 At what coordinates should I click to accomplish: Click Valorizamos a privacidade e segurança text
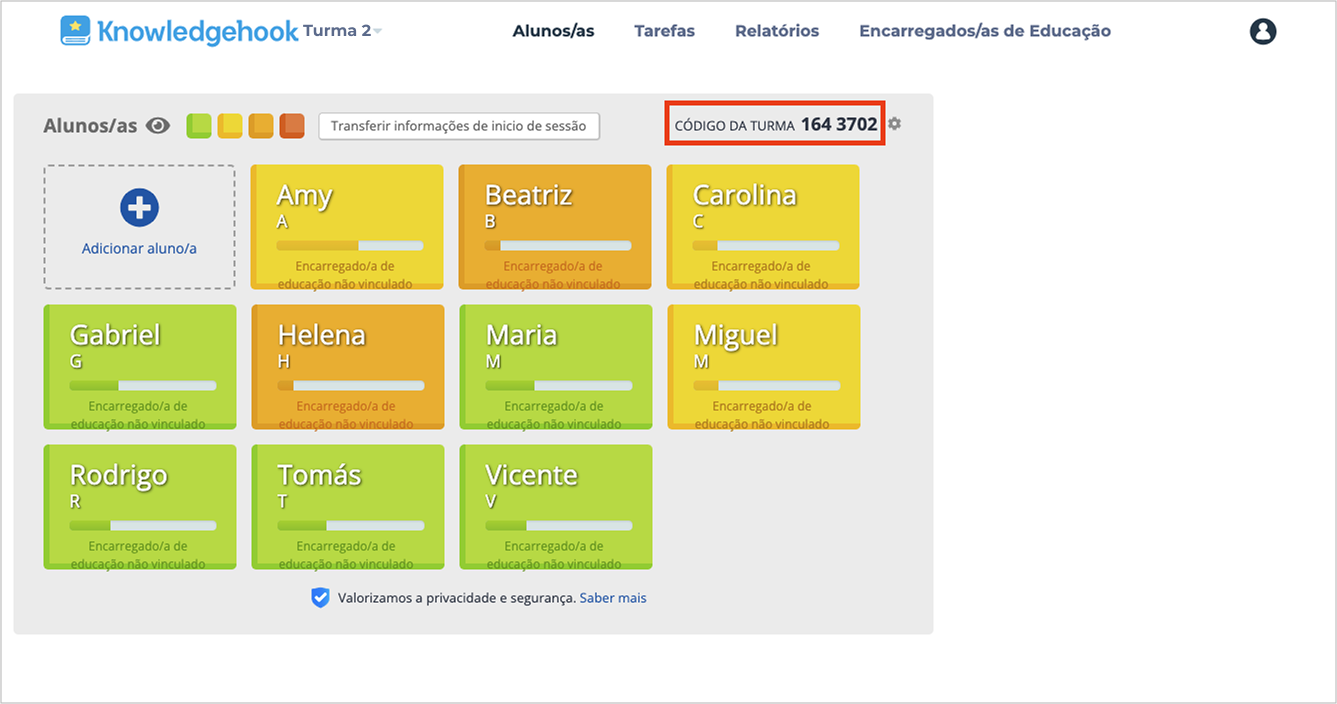pyautogui.click(x=457, y=598)
